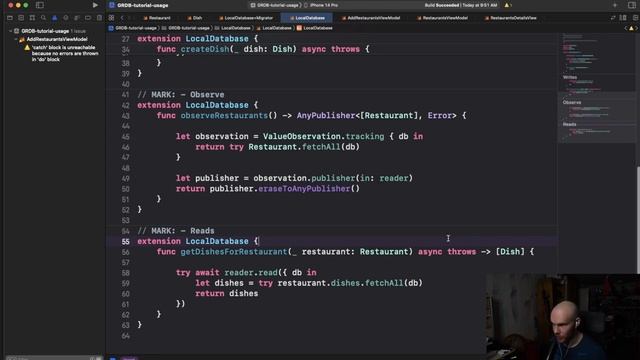Viewport: 640px width, 360px height.
Task: Open the Issue navigator
Action: click(54, 18)
